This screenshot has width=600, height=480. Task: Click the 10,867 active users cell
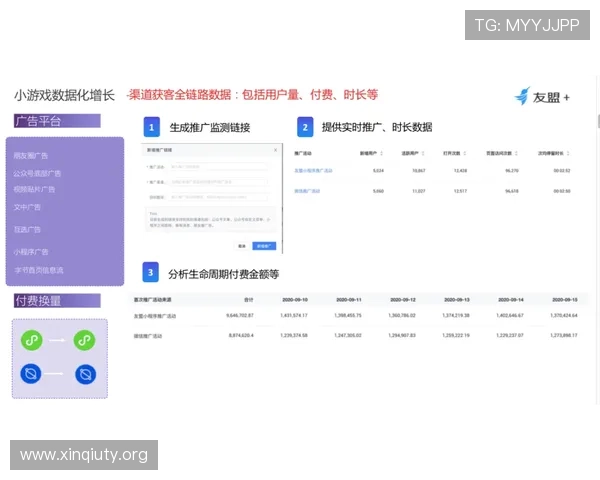coord(419,170)
